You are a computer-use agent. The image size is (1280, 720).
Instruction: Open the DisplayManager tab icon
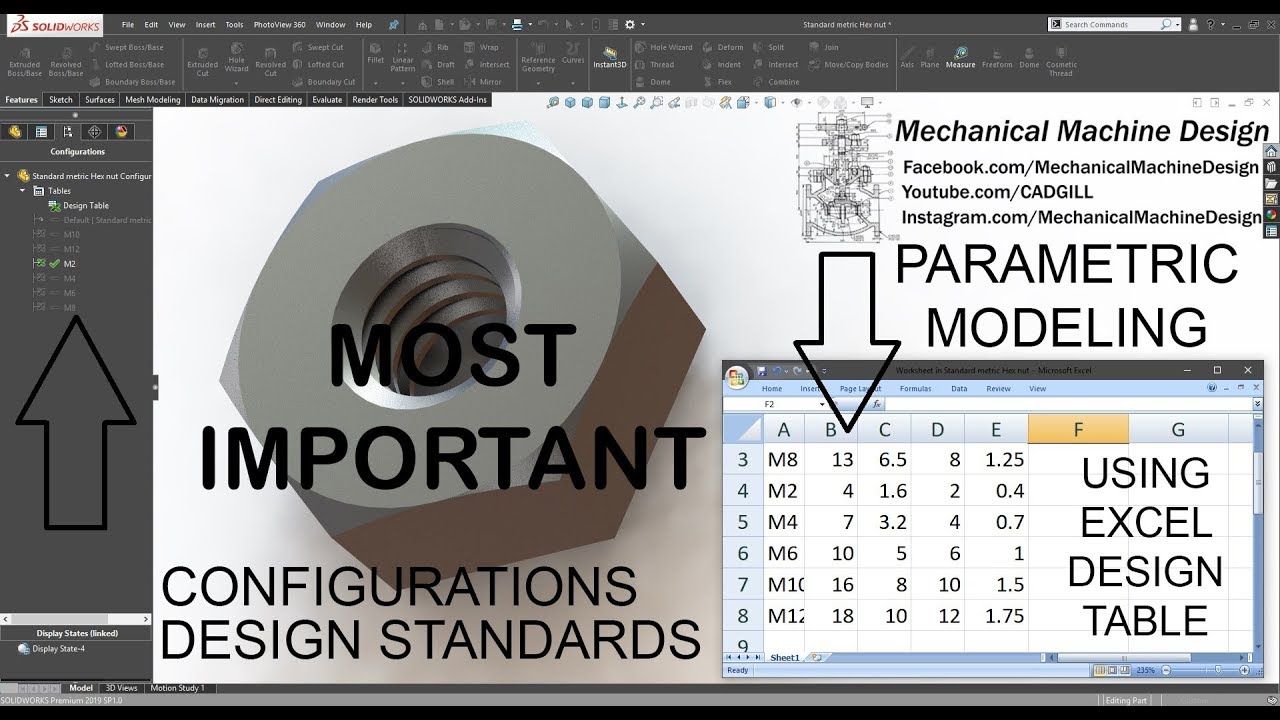coord(121,131)
